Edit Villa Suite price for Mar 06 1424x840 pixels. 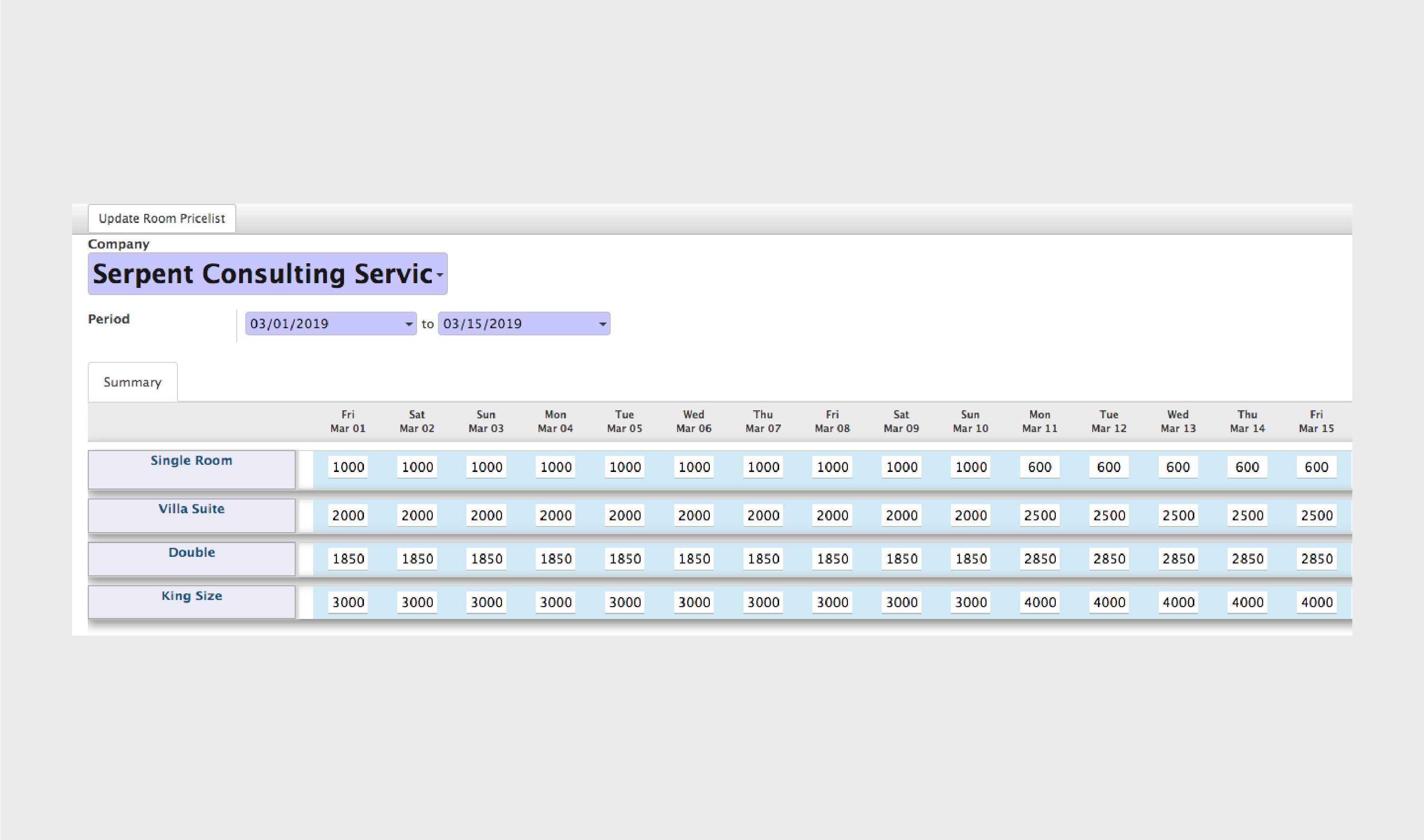pyautogui.click(x=694, y=516)
